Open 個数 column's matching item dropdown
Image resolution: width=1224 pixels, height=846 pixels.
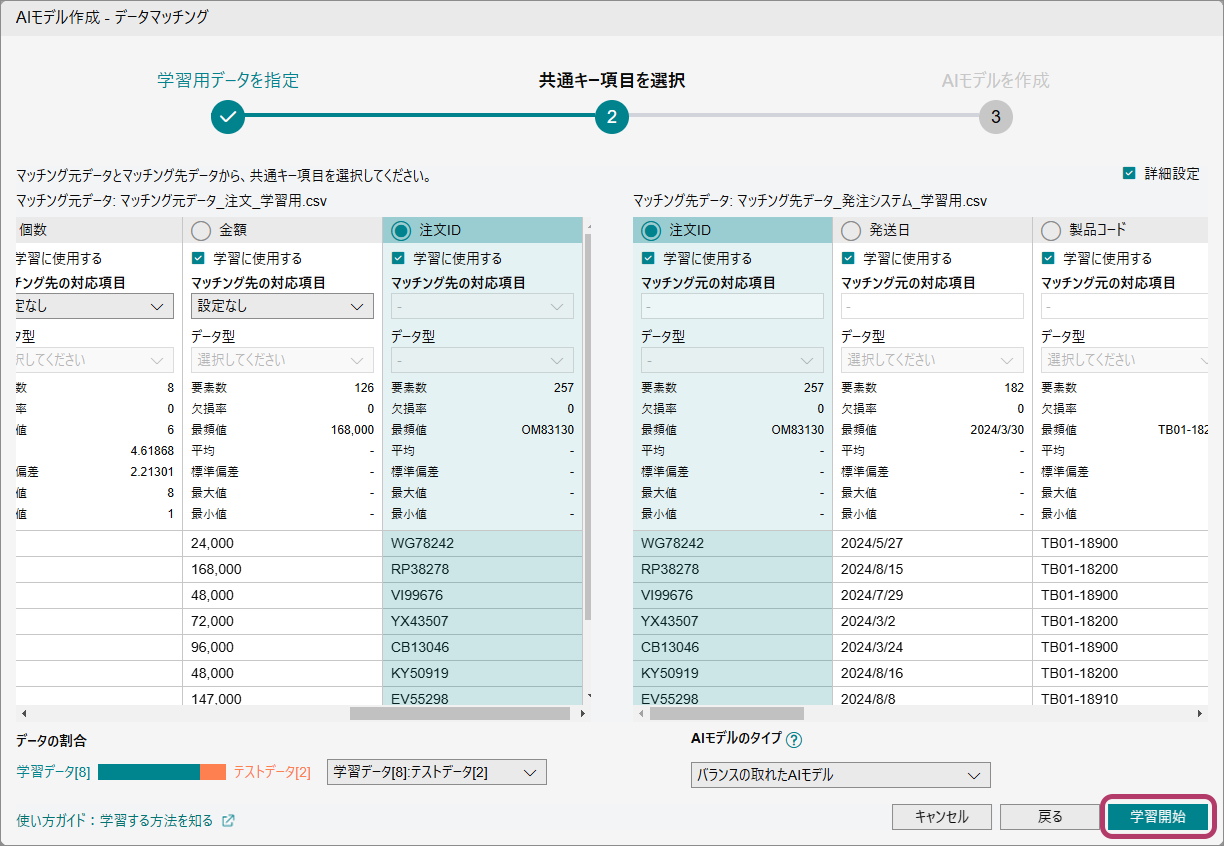tap(95, 306)
